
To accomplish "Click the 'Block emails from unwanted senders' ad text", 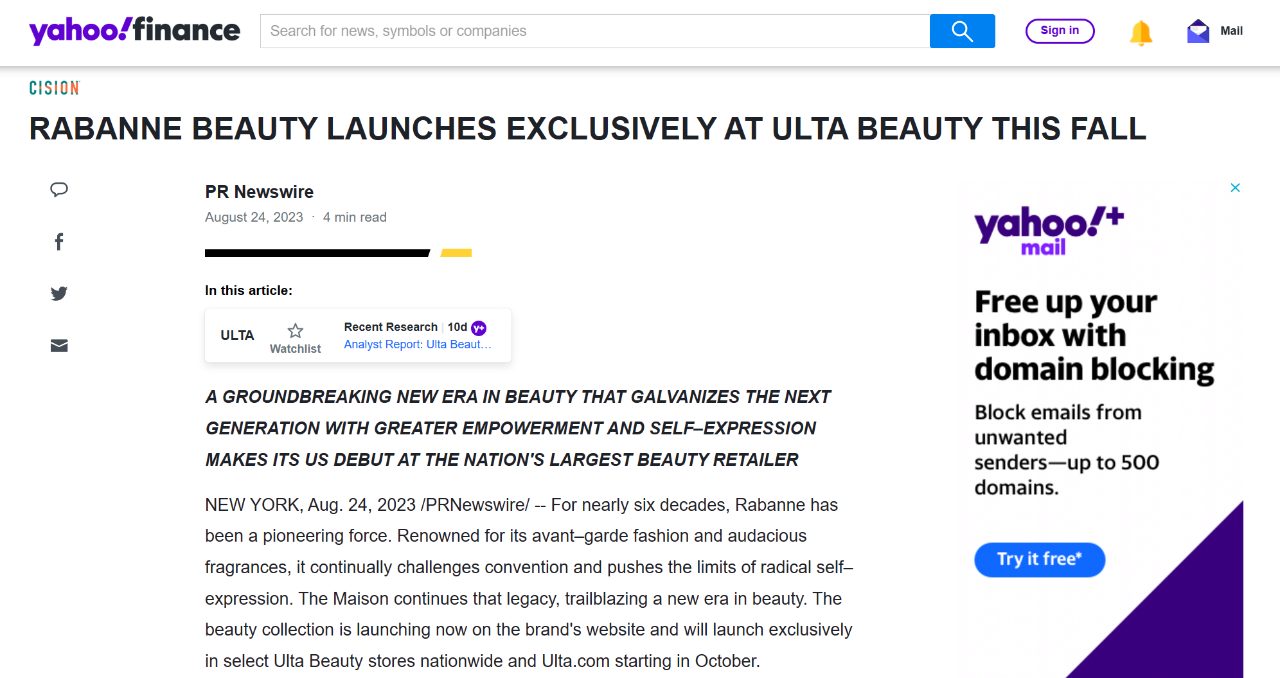I will [x=1067, y=450].
